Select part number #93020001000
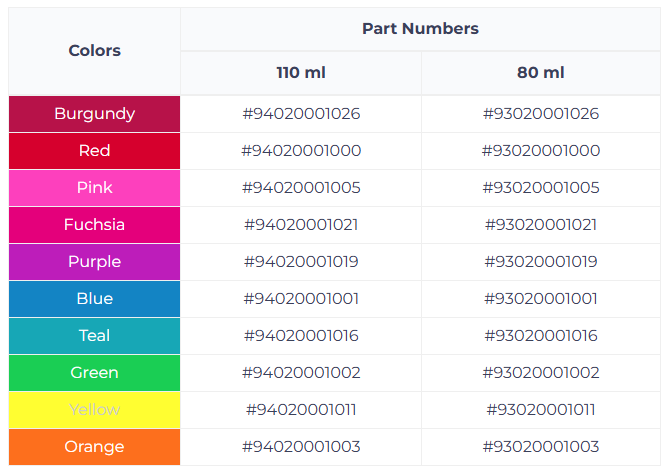The image size is (669, 476). 541,151
